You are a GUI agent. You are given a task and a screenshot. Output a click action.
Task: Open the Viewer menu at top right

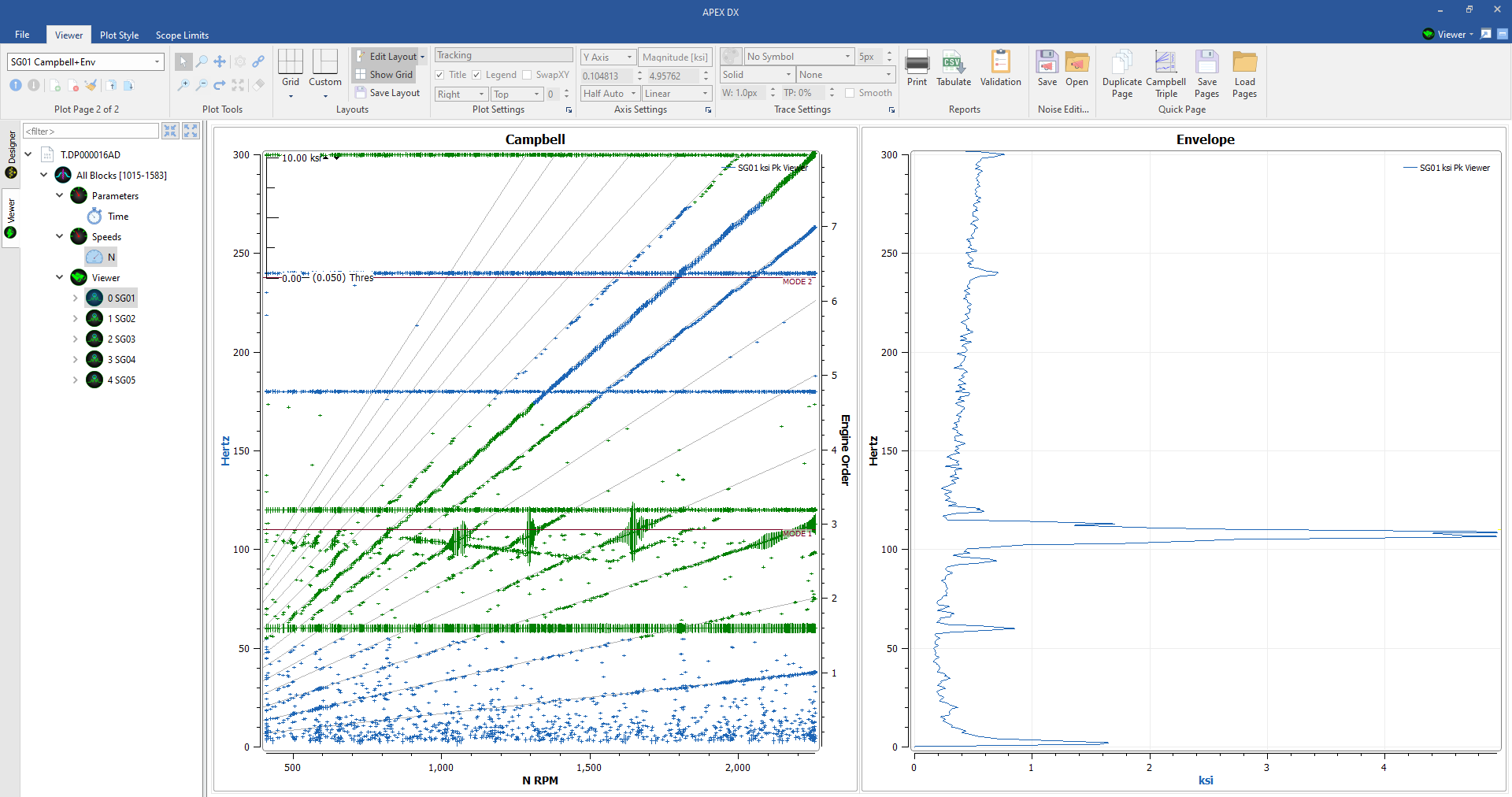(1447, 34)
